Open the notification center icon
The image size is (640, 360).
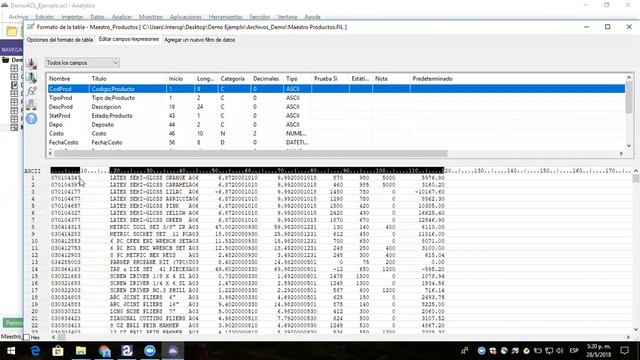pos(624,351)
